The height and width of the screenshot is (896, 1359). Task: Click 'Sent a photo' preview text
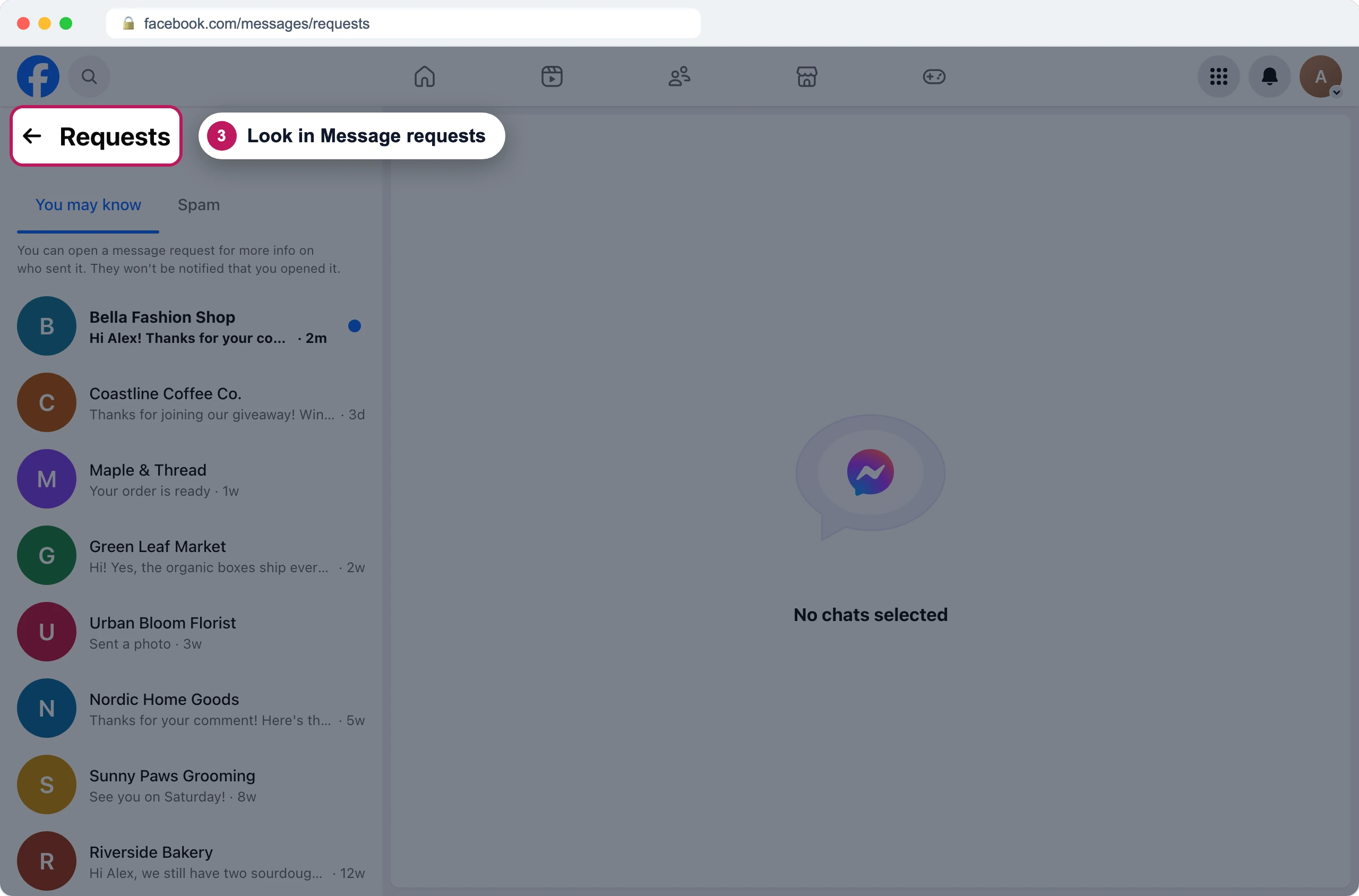pos(130,644)
